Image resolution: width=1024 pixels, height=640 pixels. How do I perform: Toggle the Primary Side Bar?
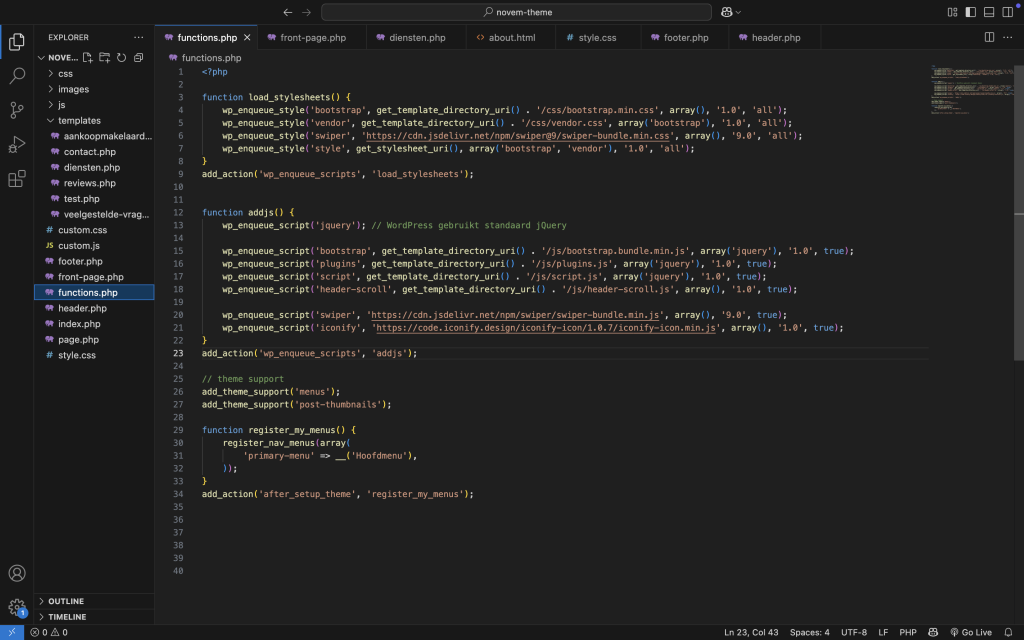(x=970, y=12)
